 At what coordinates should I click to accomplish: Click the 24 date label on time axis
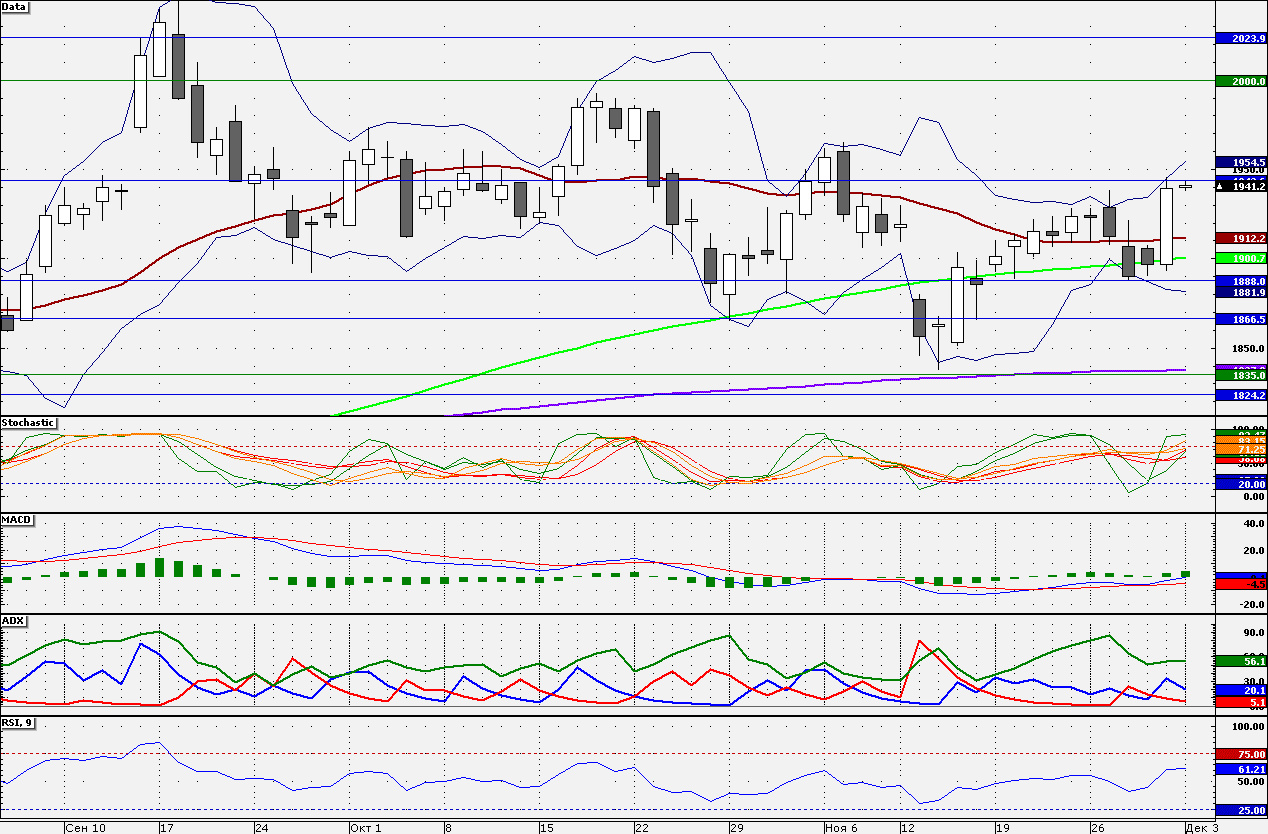pos(262,828)
